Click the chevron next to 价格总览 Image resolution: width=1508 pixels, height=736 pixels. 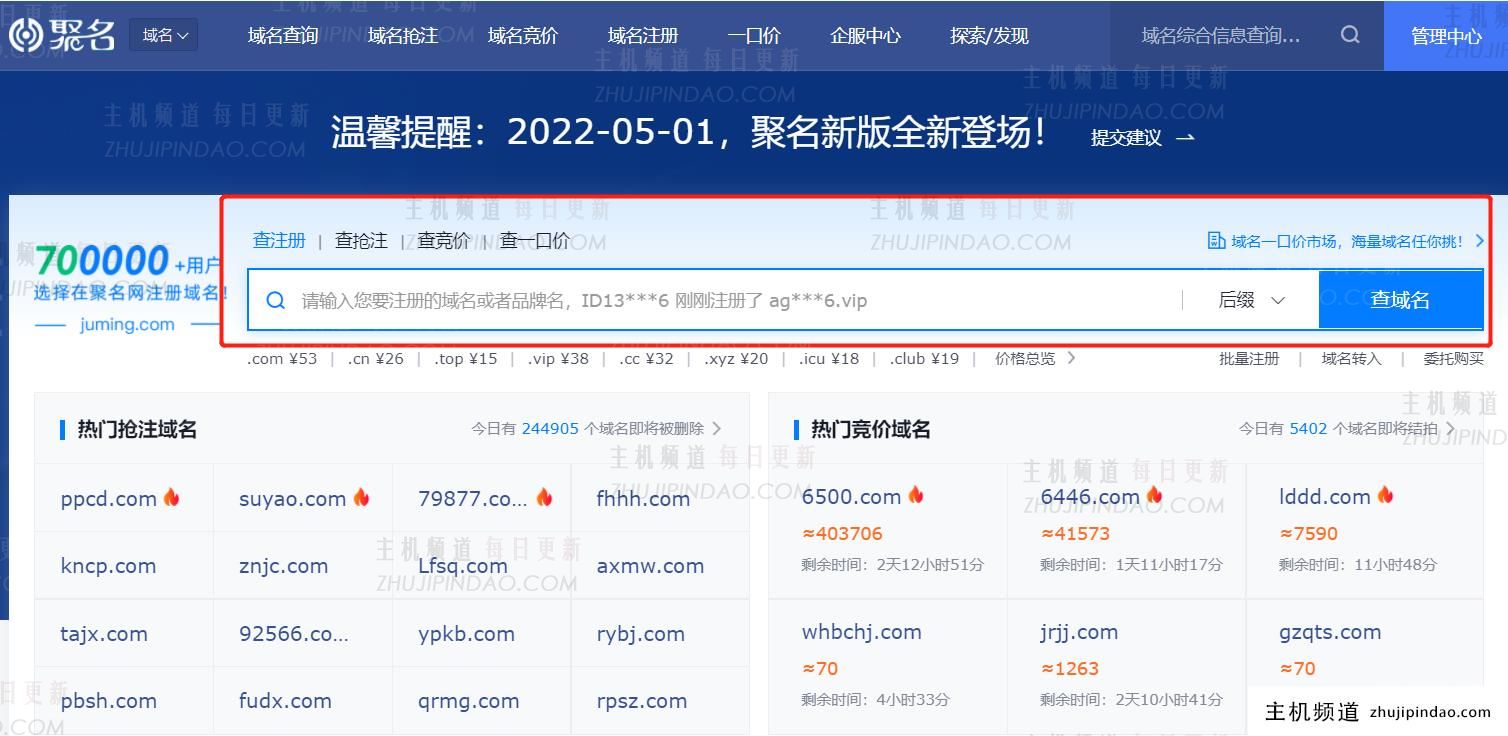tap(1072, 358)
